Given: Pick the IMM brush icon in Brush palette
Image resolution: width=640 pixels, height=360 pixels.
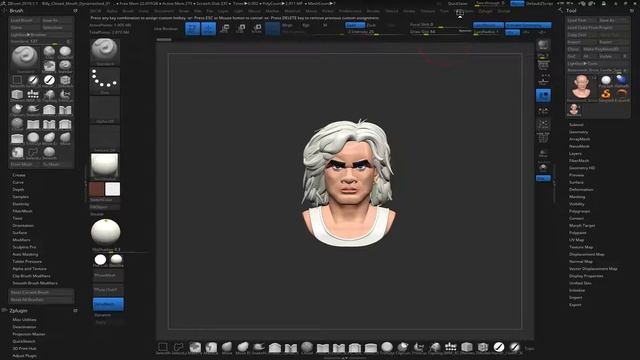Looking at the screenshot, I should [33, 95].
